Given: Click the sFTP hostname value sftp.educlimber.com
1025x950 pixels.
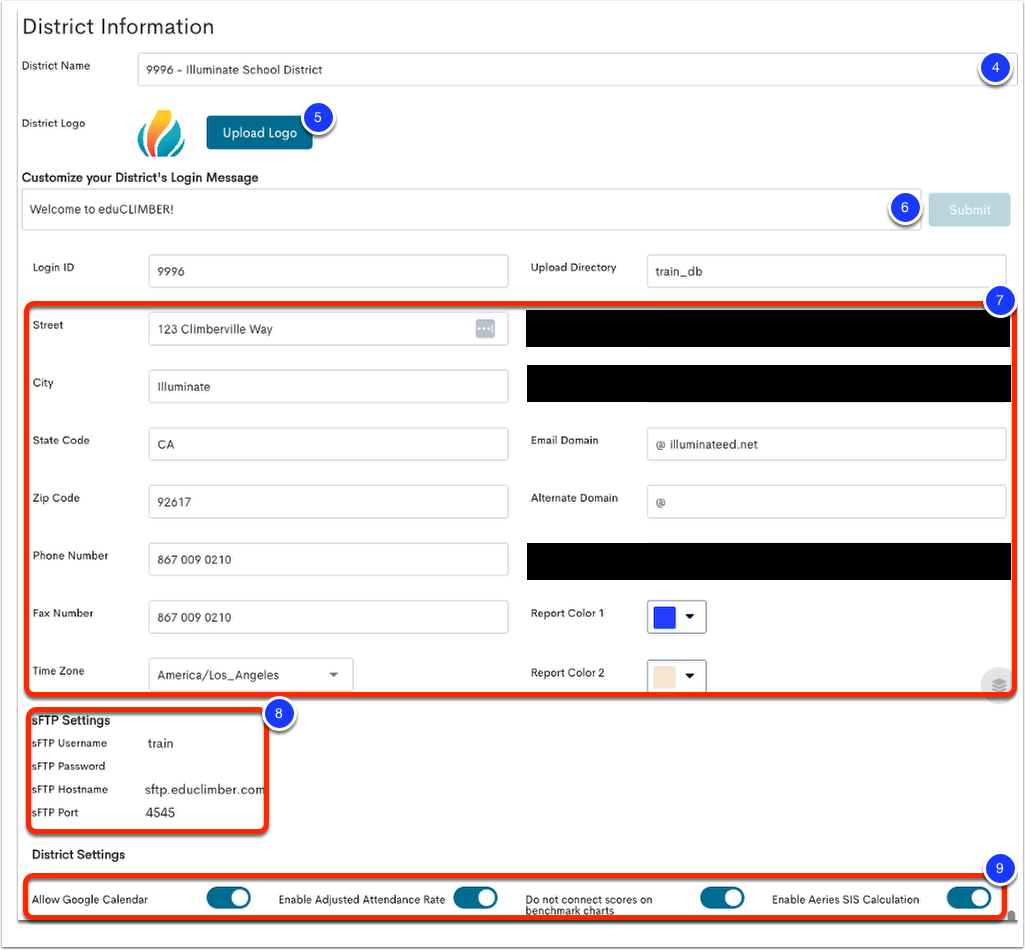Looking at the screenshot, I should pos(205,789).
